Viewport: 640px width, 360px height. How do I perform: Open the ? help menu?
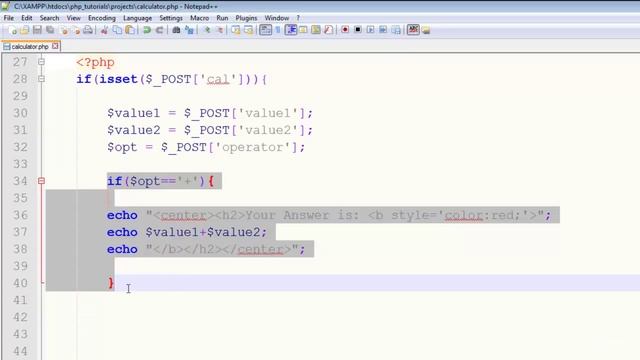click(x=298, y=18)
